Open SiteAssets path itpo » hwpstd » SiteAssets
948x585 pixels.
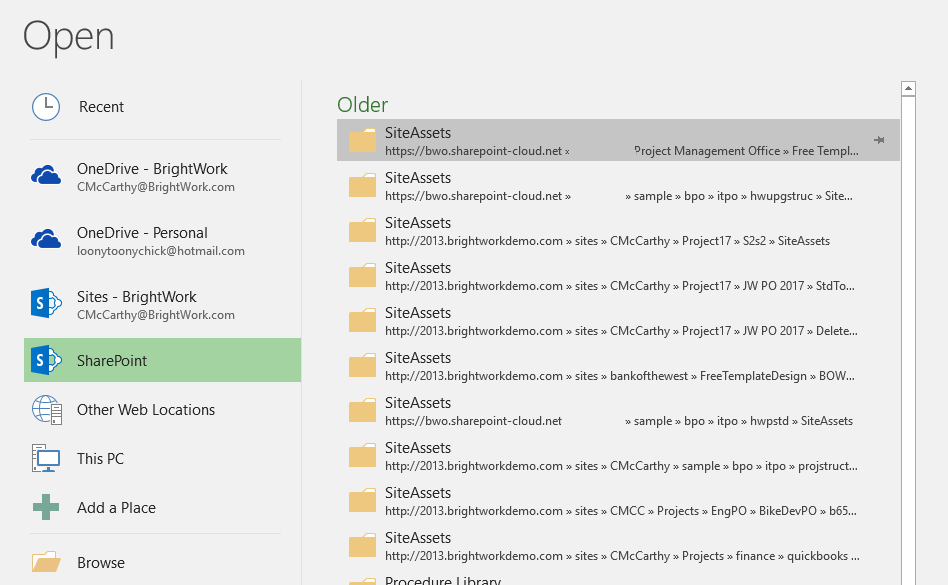pyautogui.click(x=618, y=410)
